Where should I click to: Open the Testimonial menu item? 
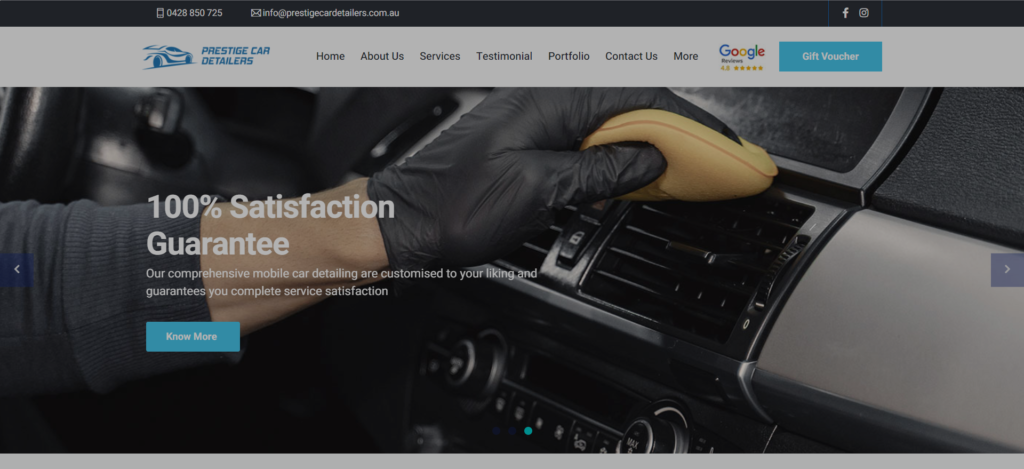point(504,57)
